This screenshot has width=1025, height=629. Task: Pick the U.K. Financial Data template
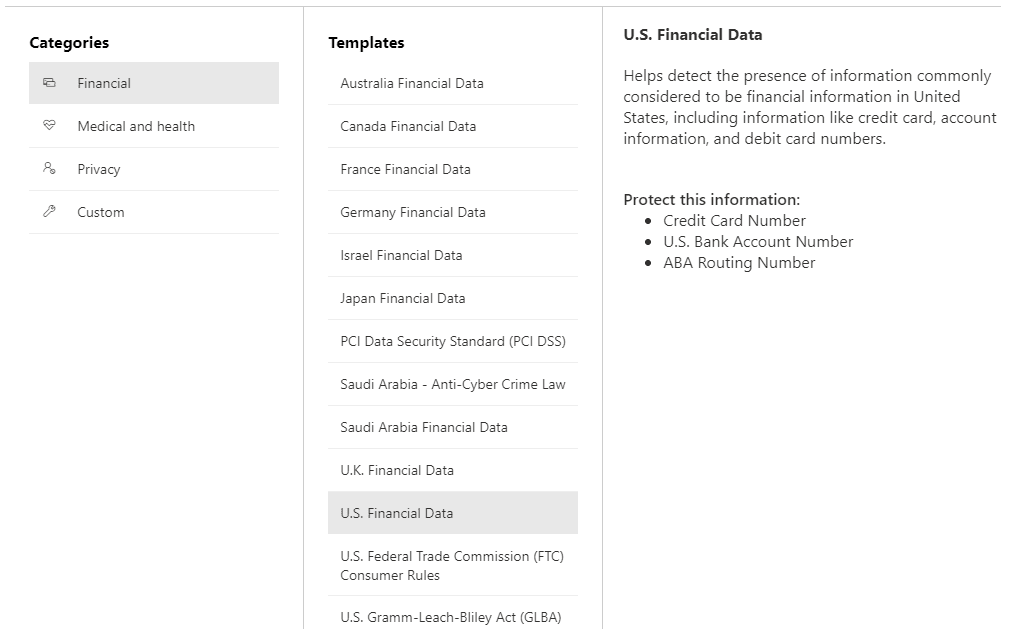(453, 470)
